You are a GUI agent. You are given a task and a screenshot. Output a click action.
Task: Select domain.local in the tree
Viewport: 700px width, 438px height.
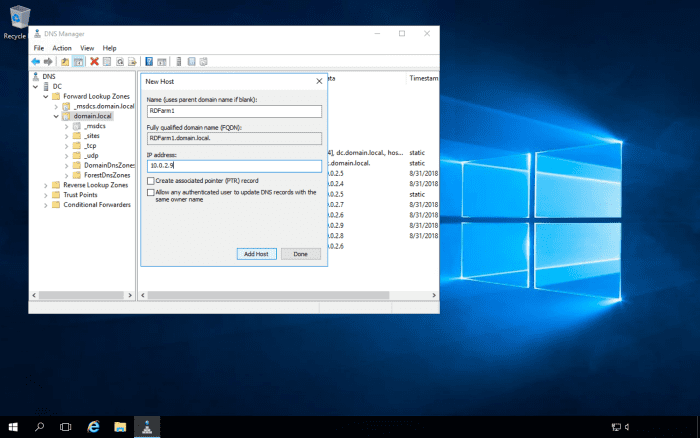[x=92, y=116]
